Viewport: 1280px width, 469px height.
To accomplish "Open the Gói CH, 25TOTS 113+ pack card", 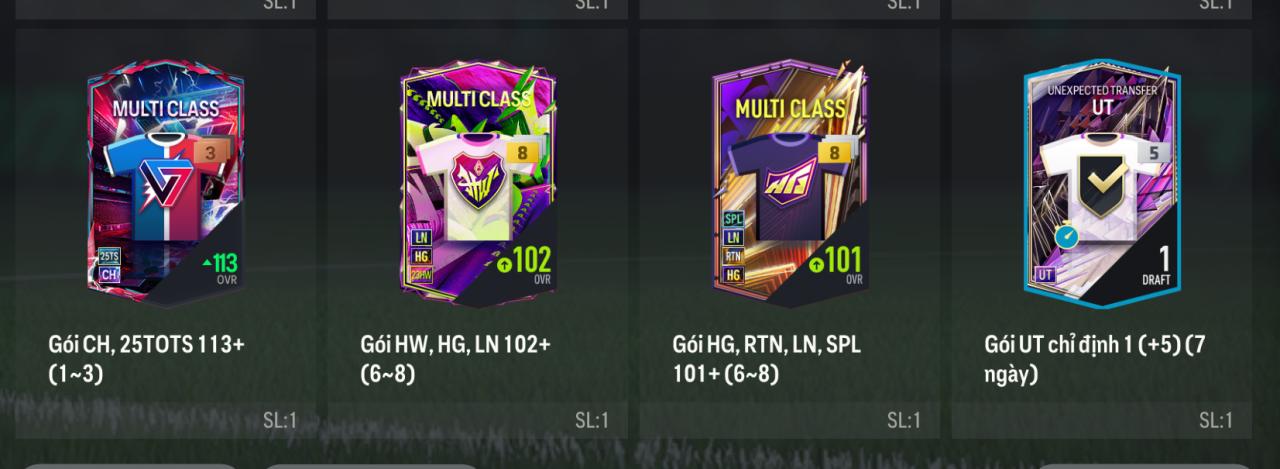I will (x=166, y=183).
